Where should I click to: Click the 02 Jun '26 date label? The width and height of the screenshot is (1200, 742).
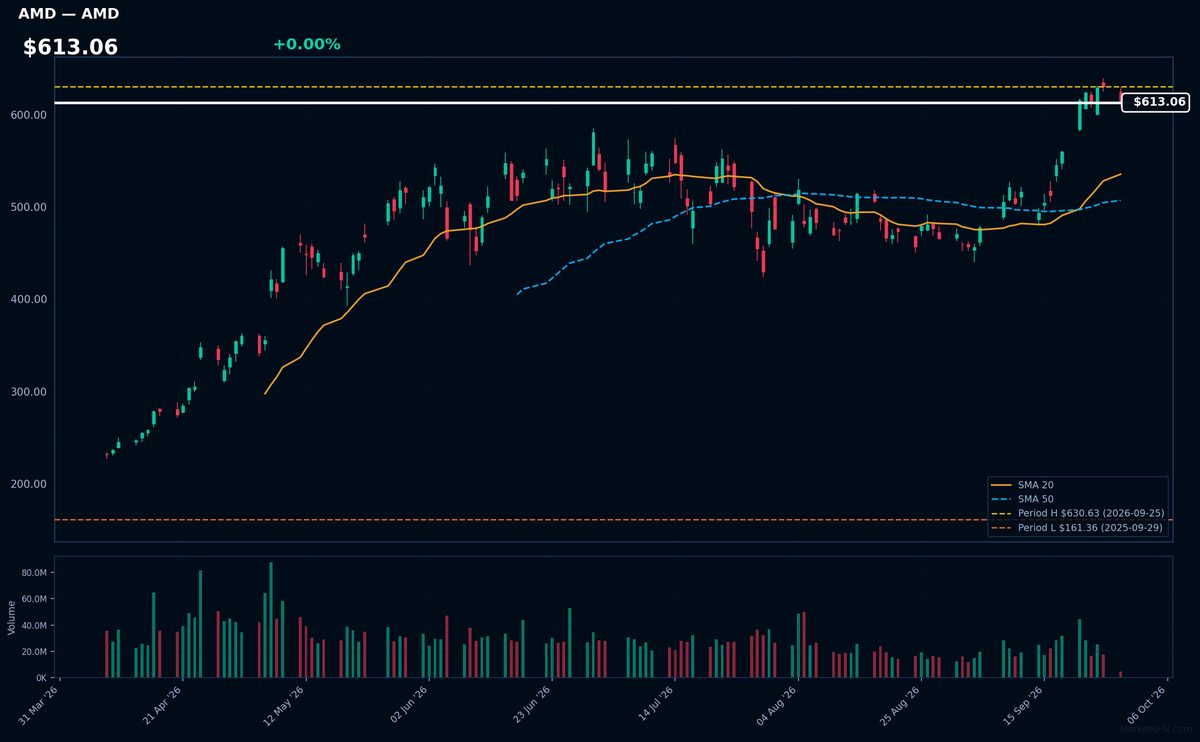click(x=409, y=704)
